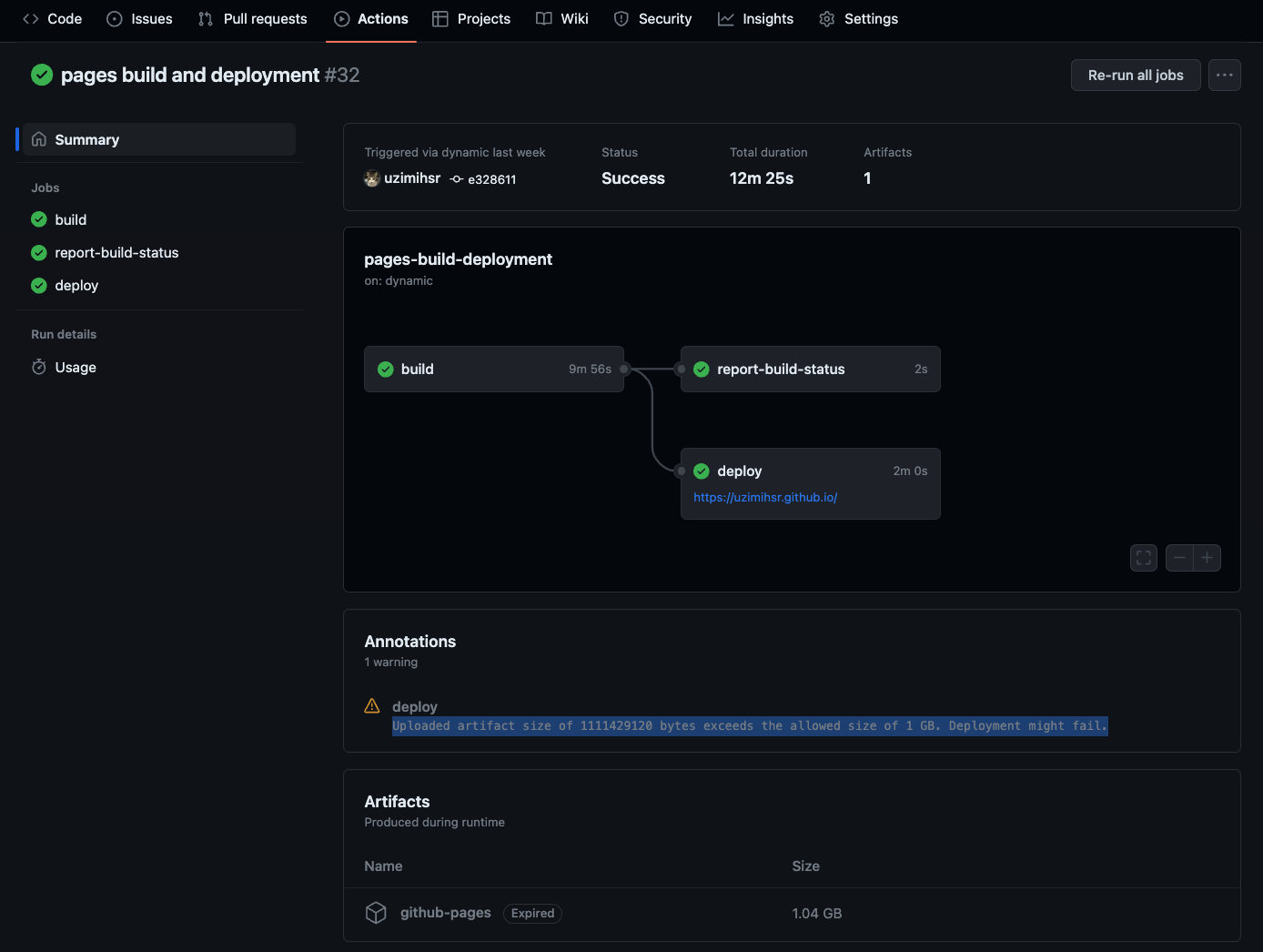Open the Projects tab
Viewport: 1263px width, 952px height.
[x=471, y=19]
